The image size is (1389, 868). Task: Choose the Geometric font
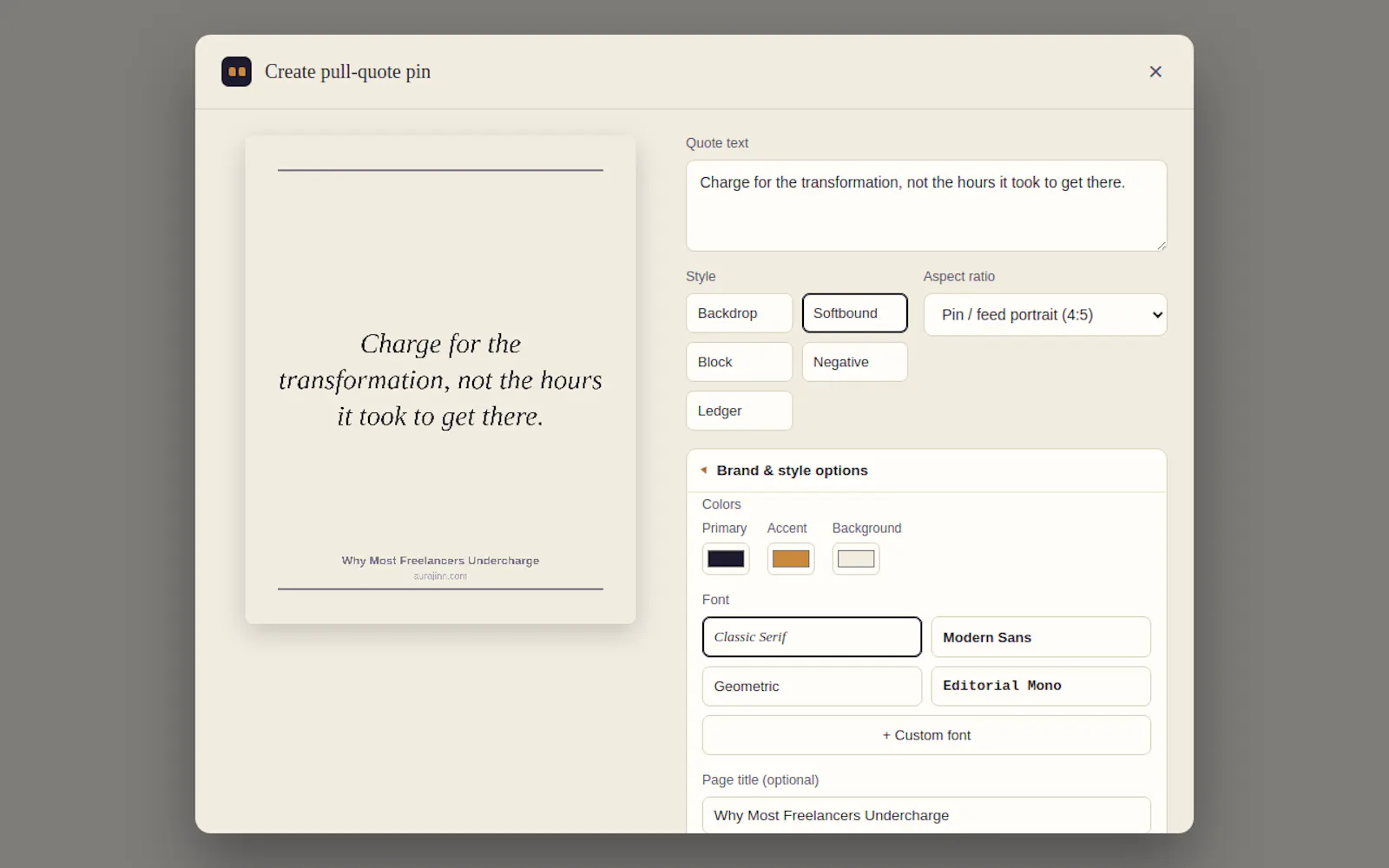point(812,687)
